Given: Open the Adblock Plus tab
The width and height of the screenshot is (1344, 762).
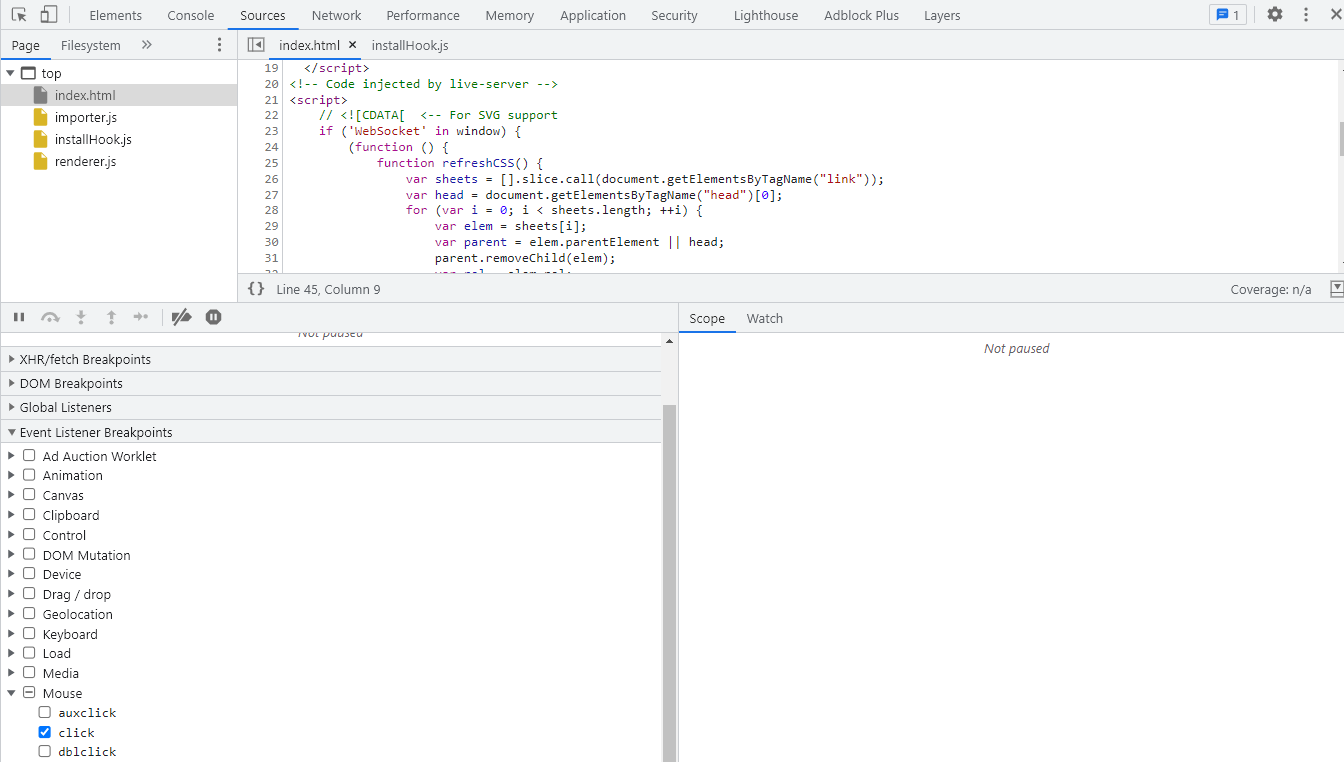Looking at the screenshot, I should coord(861,15).
